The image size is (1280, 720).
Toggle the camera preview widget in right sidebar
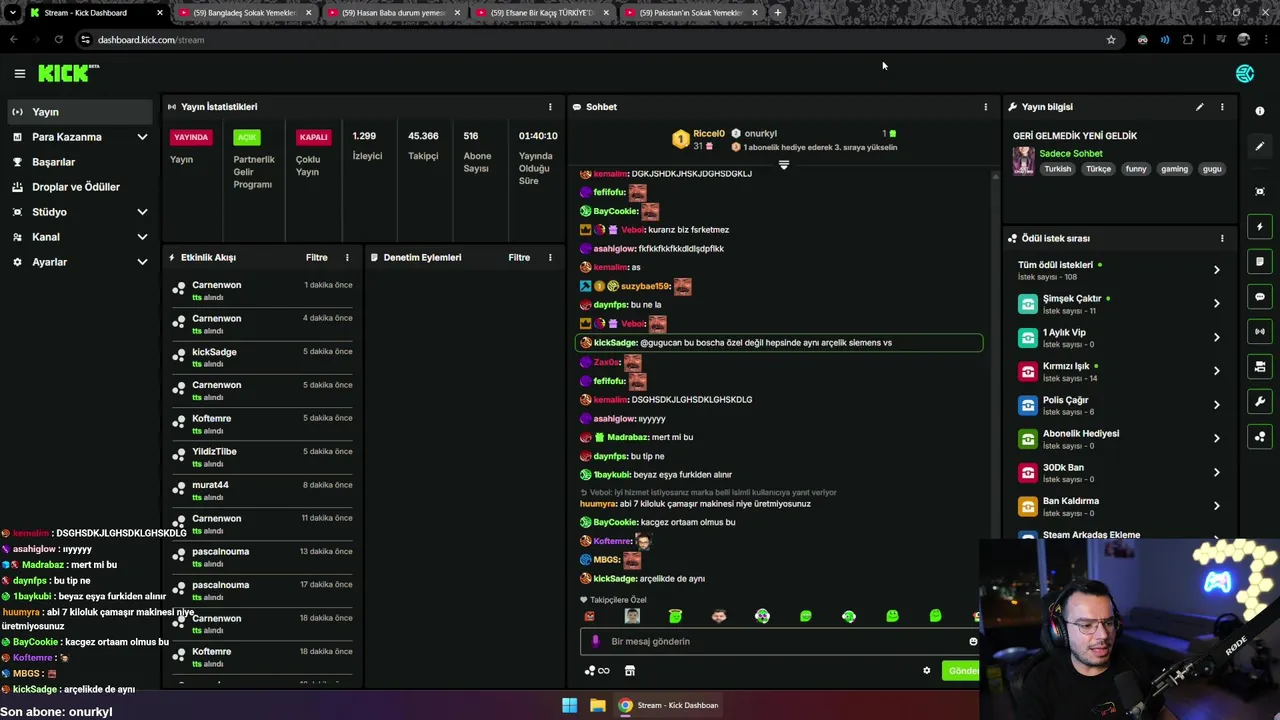point(1260,367)
